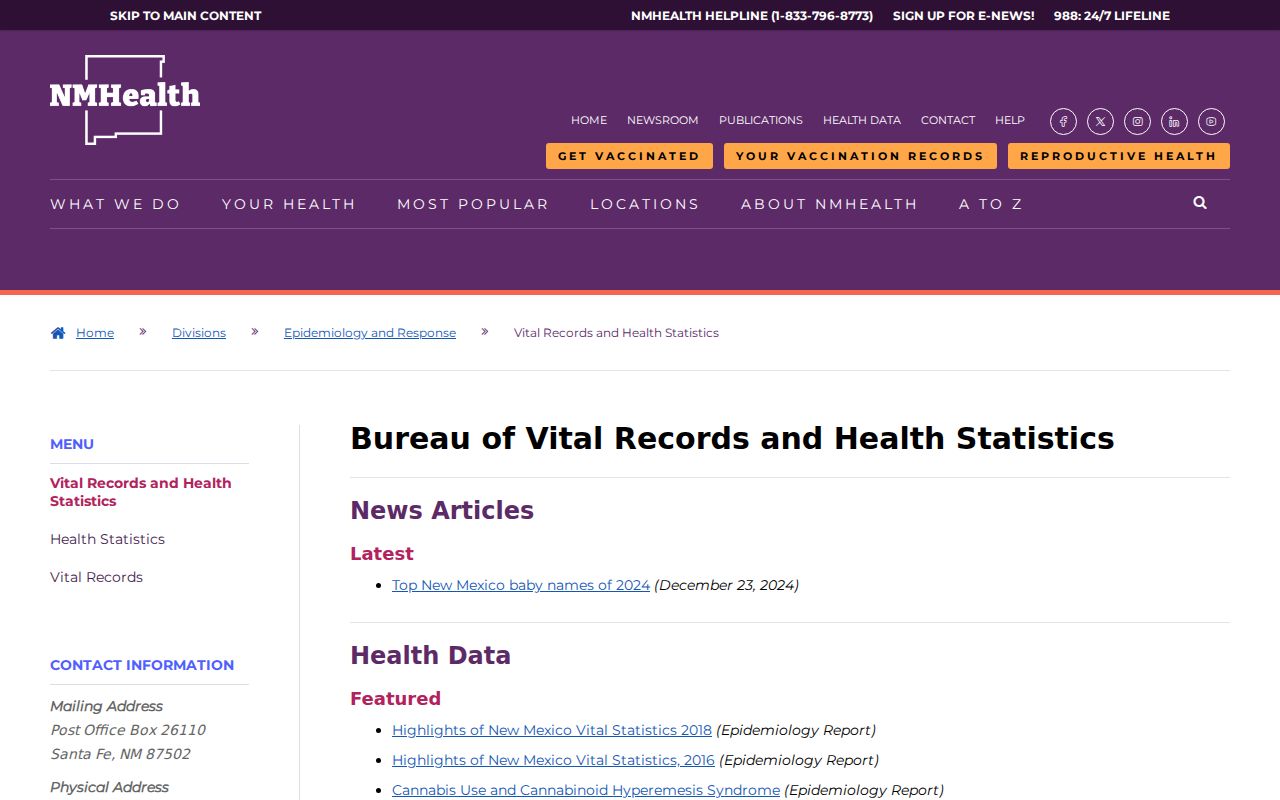Open the Your Health menu

(289, 204)
